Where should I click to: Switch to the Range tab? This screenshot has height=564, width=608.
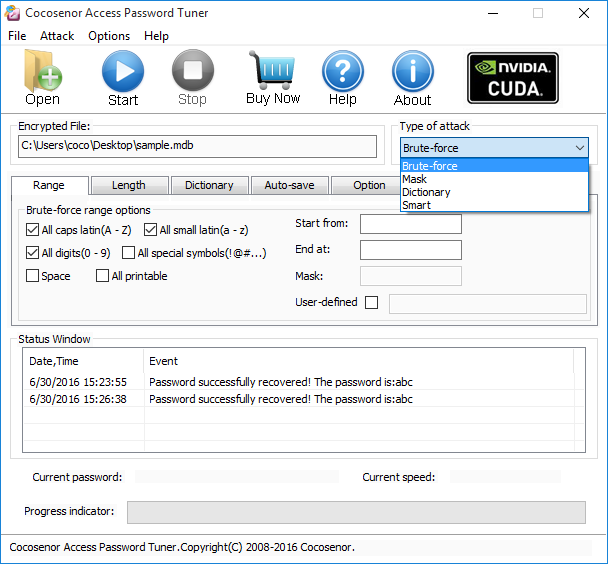pyautogui.click(x=49, y=185)
